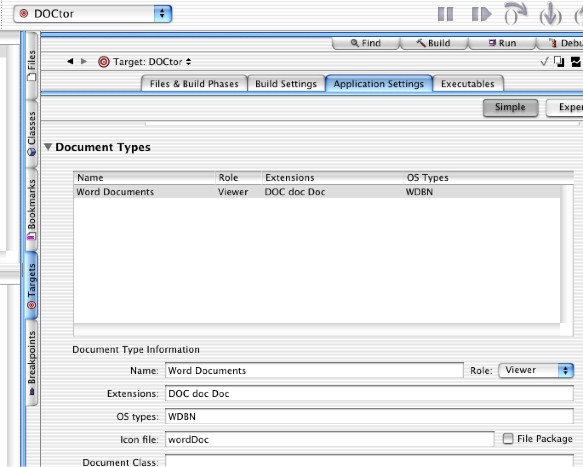
Task: Open the Build Settings tab
Action: pyautogui.click(x=286, y=84)
